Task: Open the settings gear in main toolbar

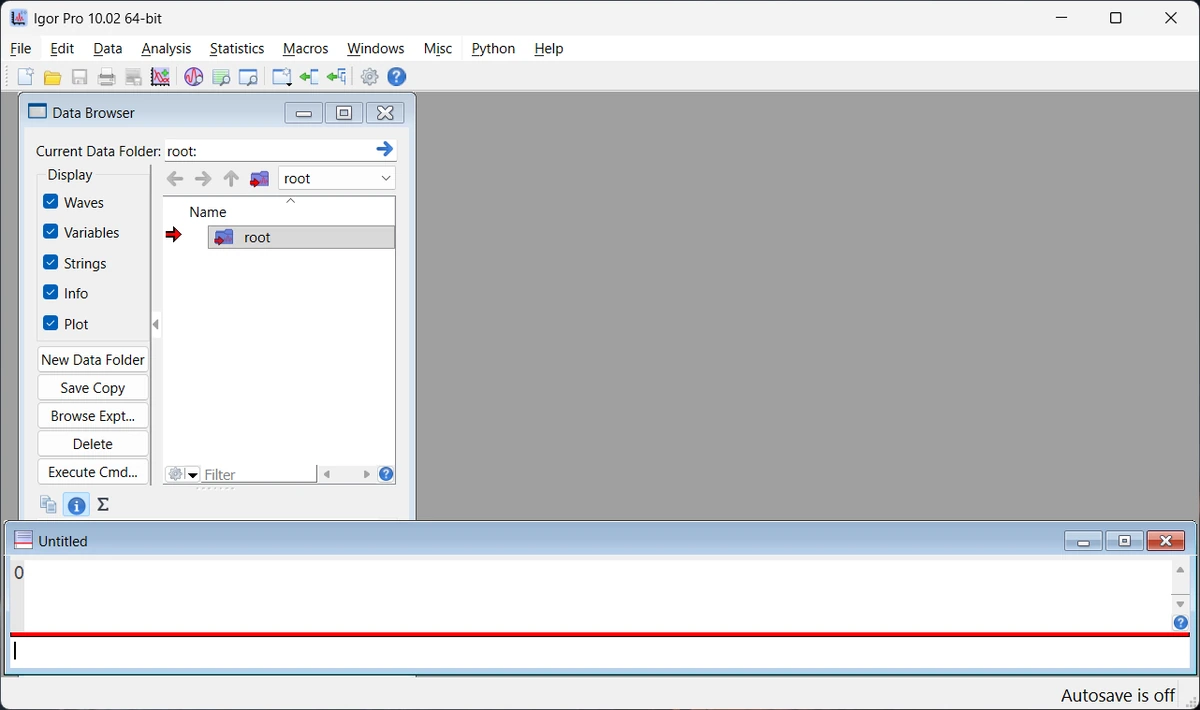Action: point(370,77)
